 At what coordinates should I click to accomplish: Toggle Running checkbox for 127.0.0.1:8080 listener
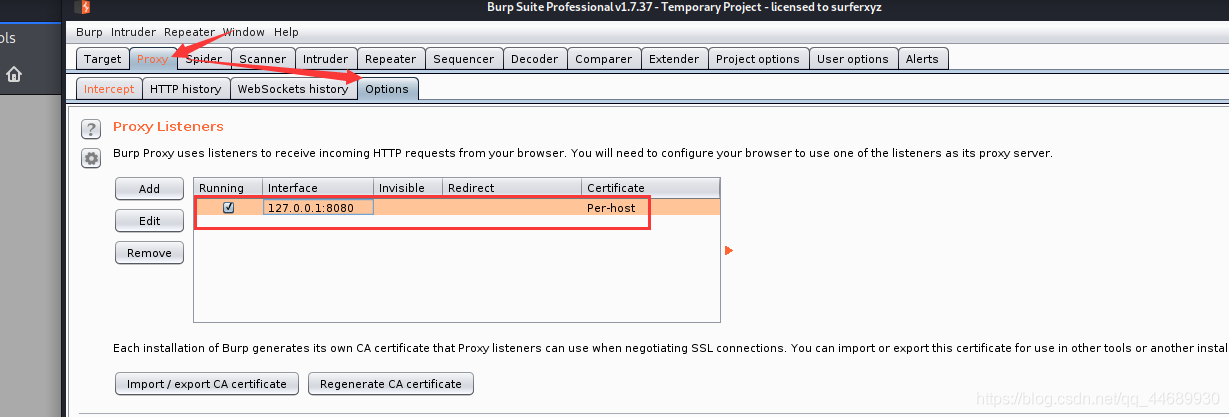(229, 208)
